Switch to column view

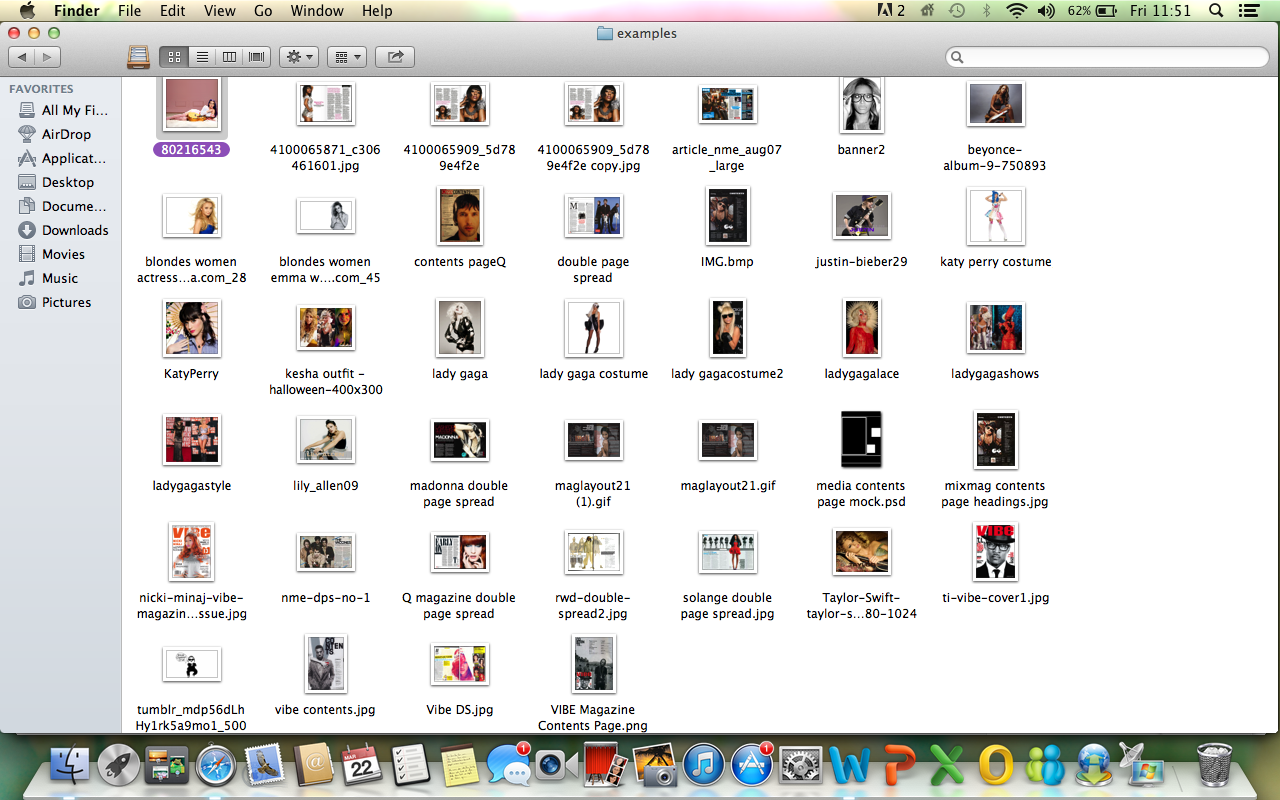point(229,57)
